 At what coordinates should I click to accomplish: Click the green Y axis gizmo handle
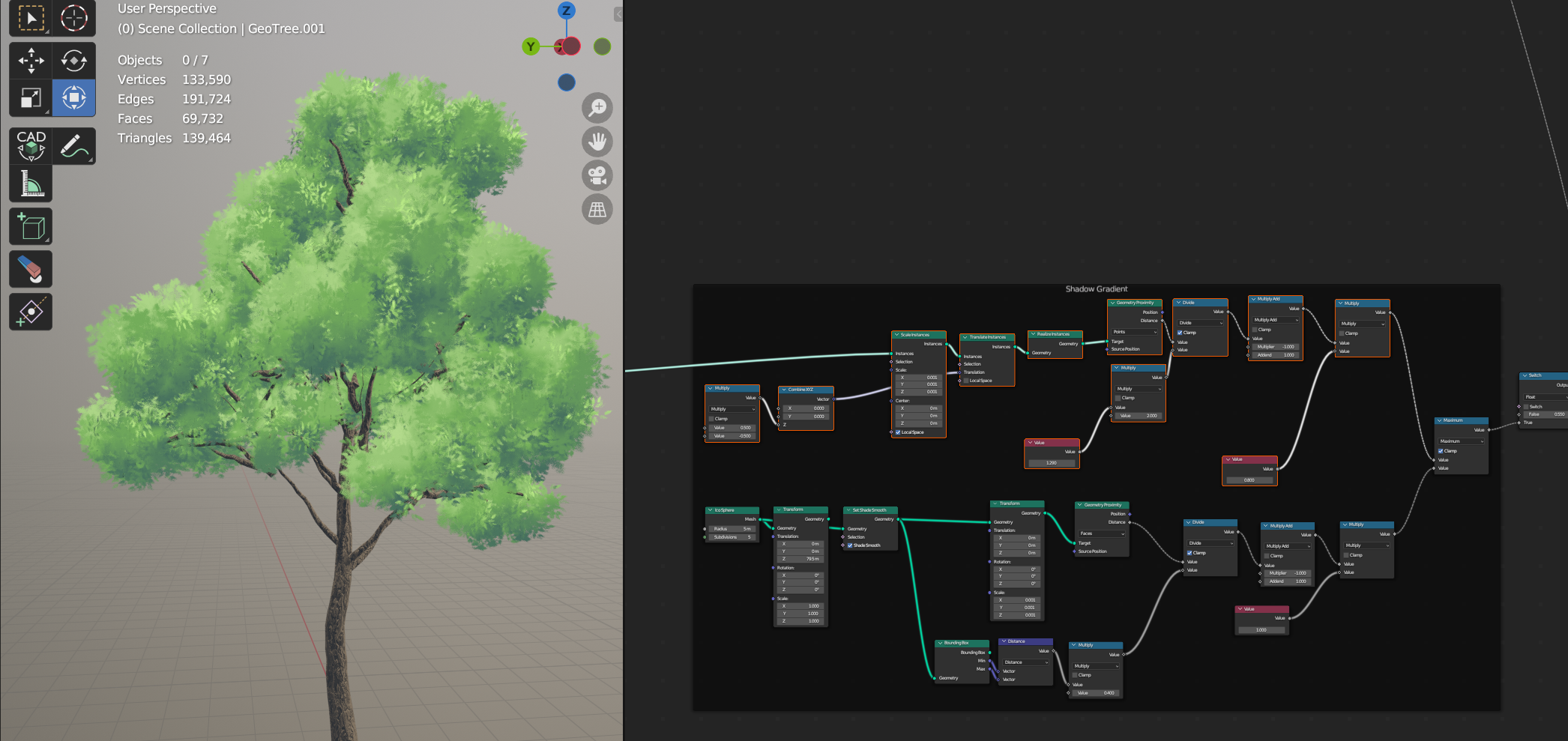(x=531, y=46)
